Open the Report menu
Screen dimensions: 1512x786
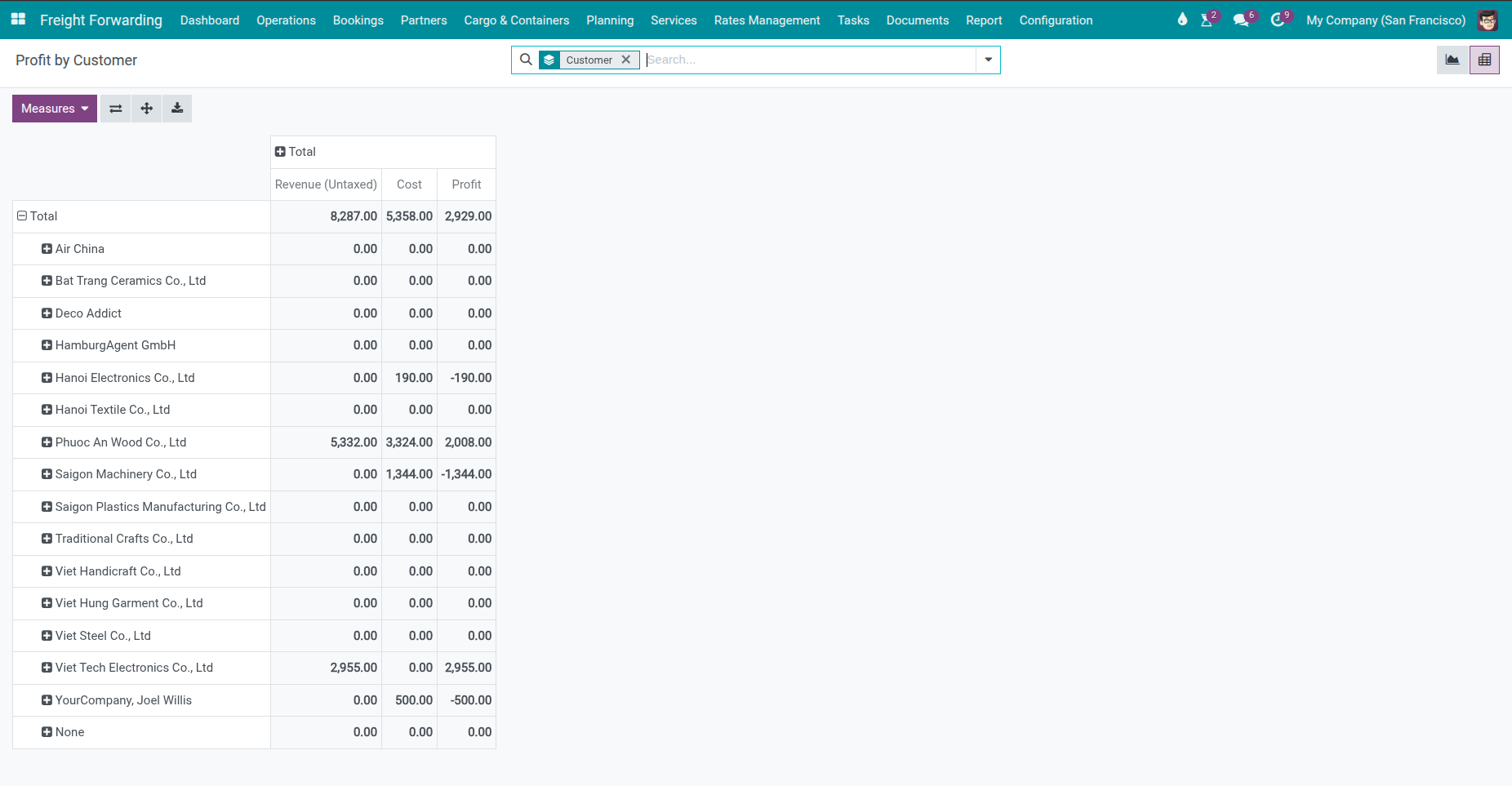click(x=984, y=20)
